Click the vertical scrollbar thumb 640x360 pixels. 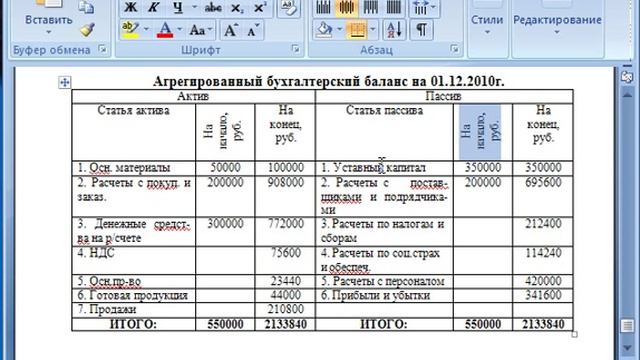coord(627,326)
